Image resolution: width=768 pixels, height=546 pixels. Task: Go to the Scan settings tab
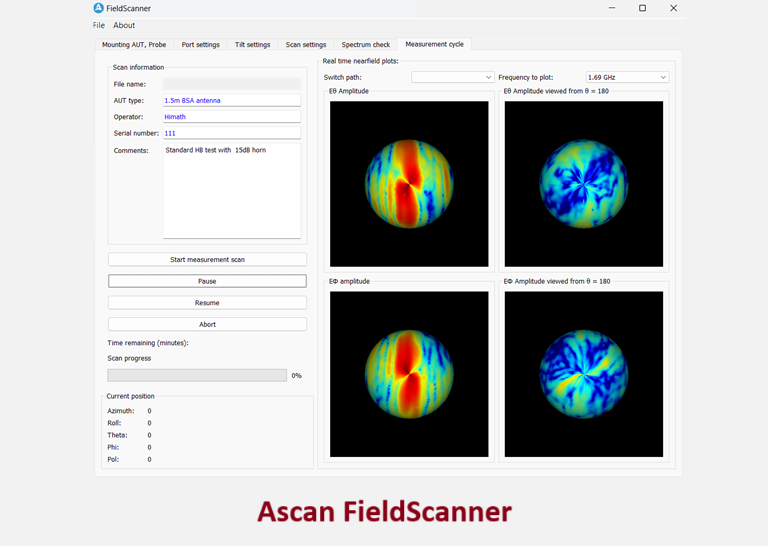pyautogui.click(x=306, y=45)
